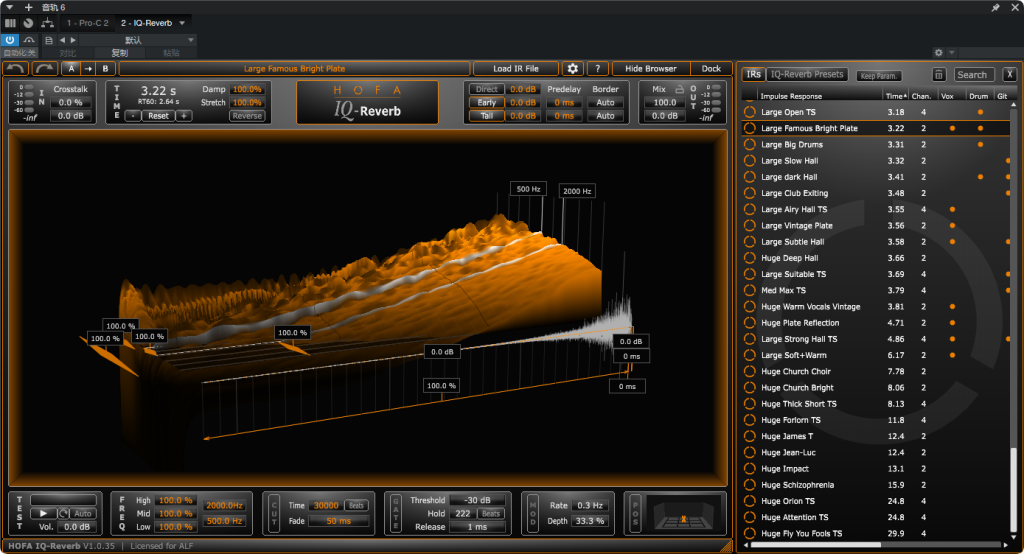Click the pie/knob view icon

(x=28, y=23)
